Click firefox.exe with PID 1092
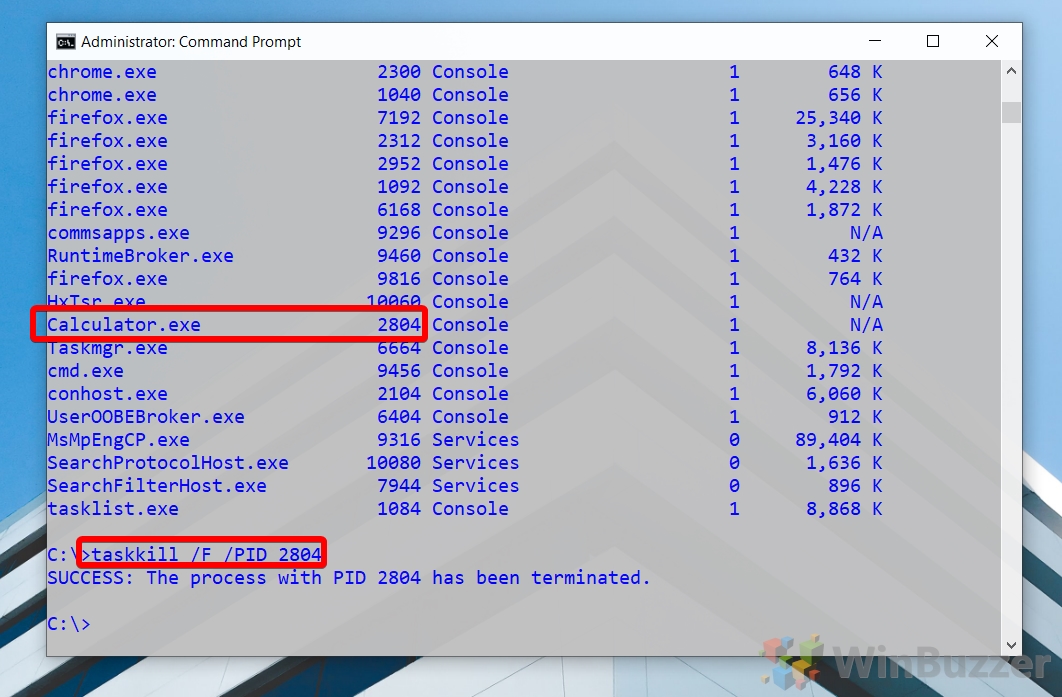1062x697 pixels. click(x=465, y=187)
